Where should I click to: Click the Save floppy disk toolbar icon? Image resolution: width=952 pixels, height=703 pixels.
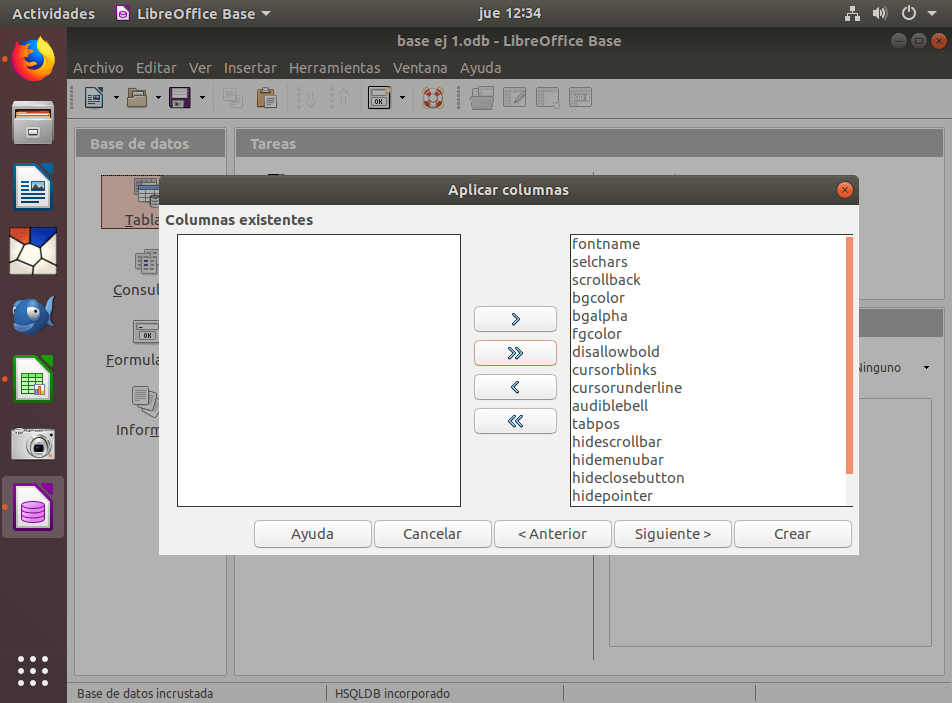pyautogui.click(x=180, y=98)
